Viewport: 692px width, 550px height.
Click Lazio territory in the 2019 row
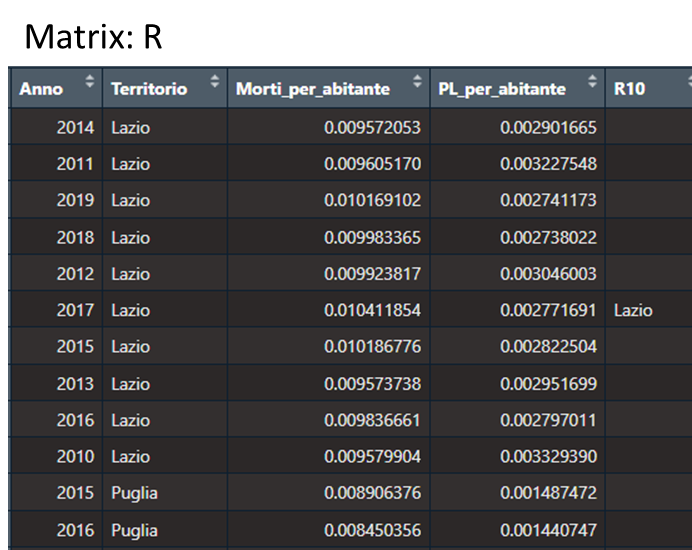(x=131, y=200)
